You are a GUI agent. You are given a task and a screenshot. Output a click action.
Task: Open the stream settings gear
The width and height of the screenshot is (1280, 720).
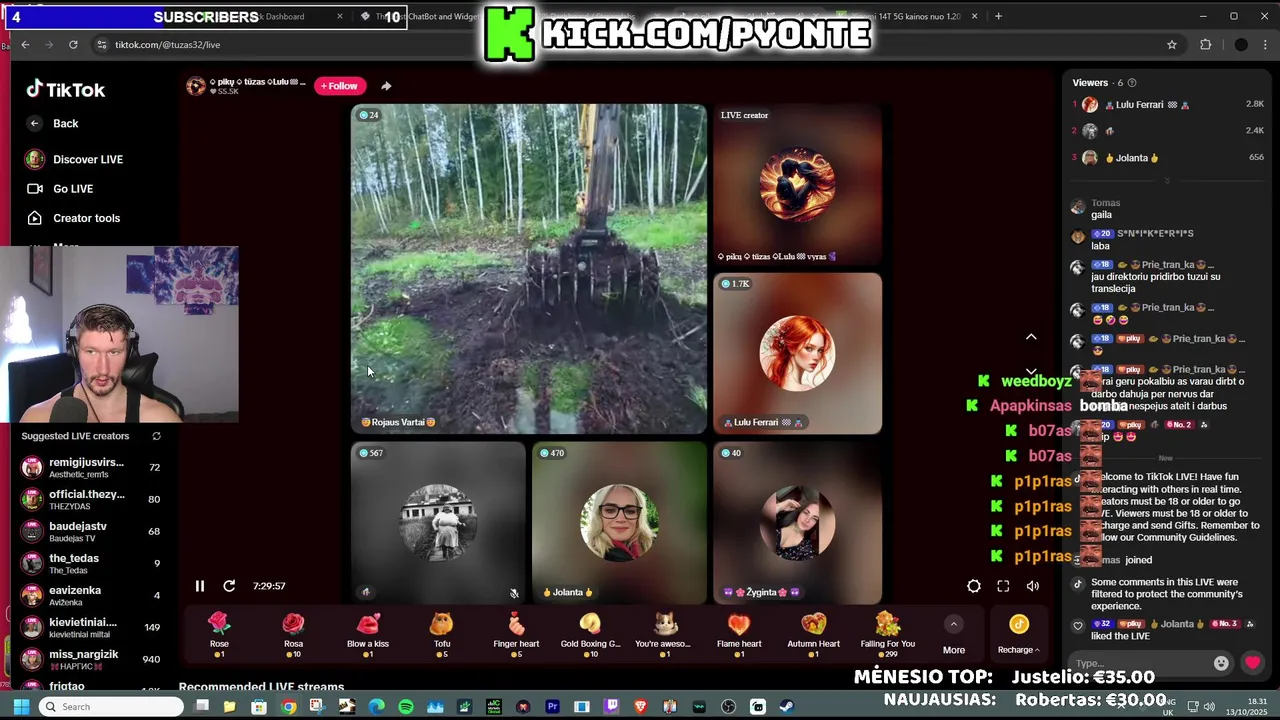tap(973, 587)
